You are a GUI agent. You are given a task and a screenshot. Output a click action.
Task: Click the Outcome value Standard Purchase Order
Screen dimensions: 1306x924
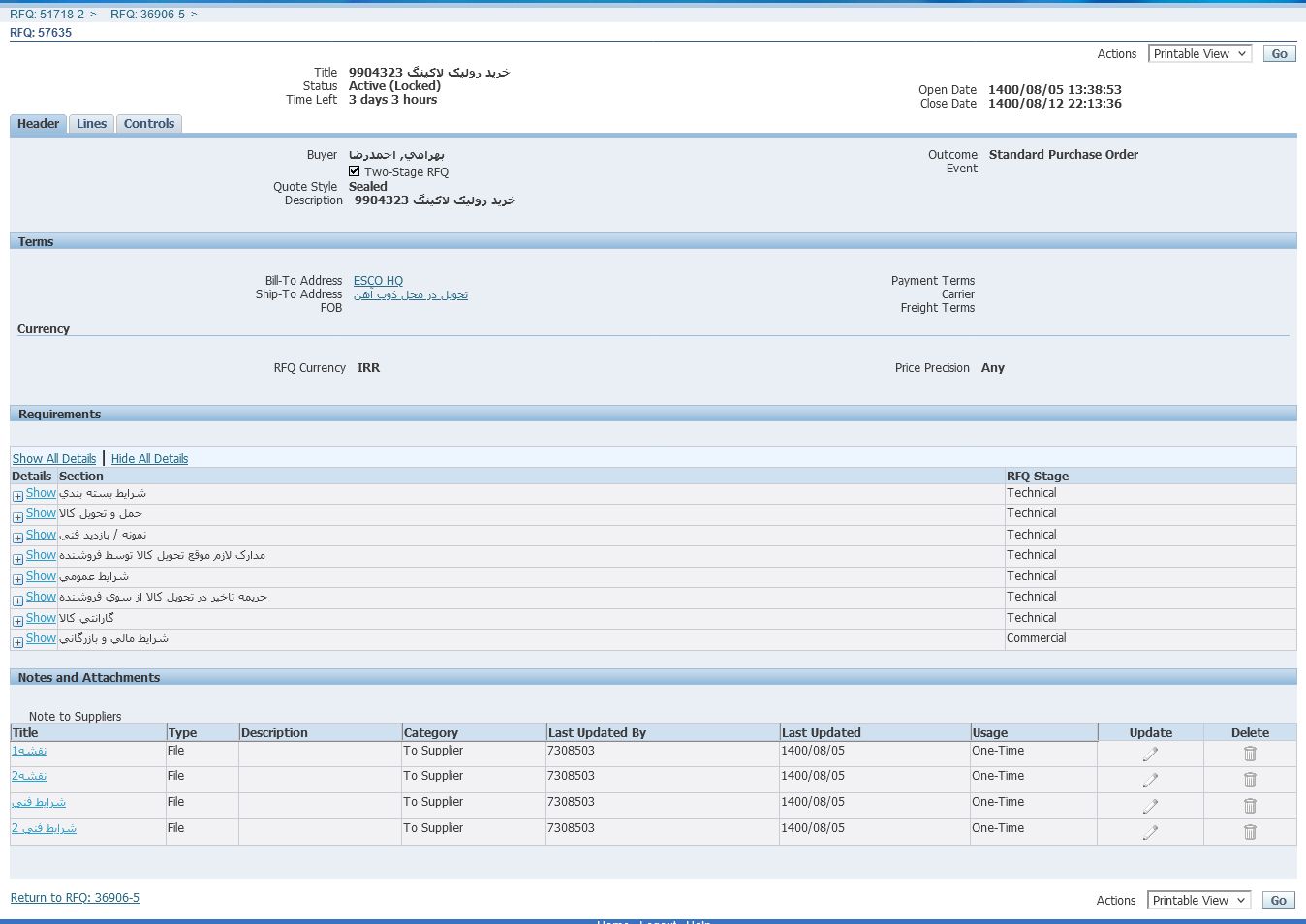(x=1064, y=155)
